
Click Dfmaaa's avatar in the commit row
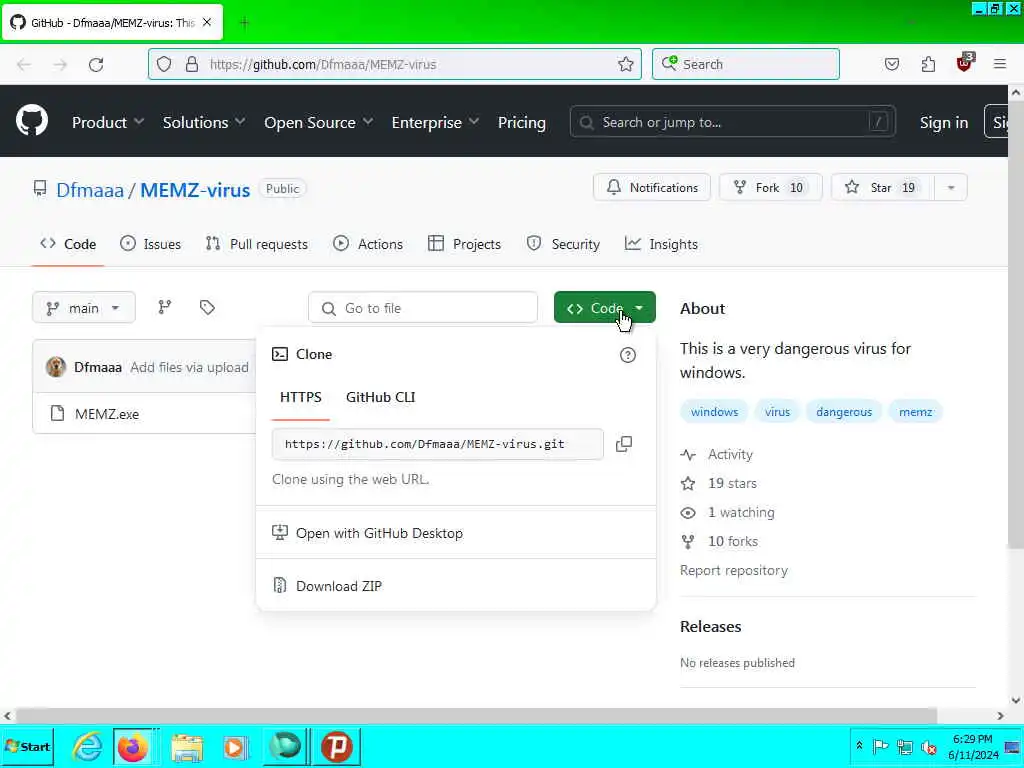pos(56,367)
